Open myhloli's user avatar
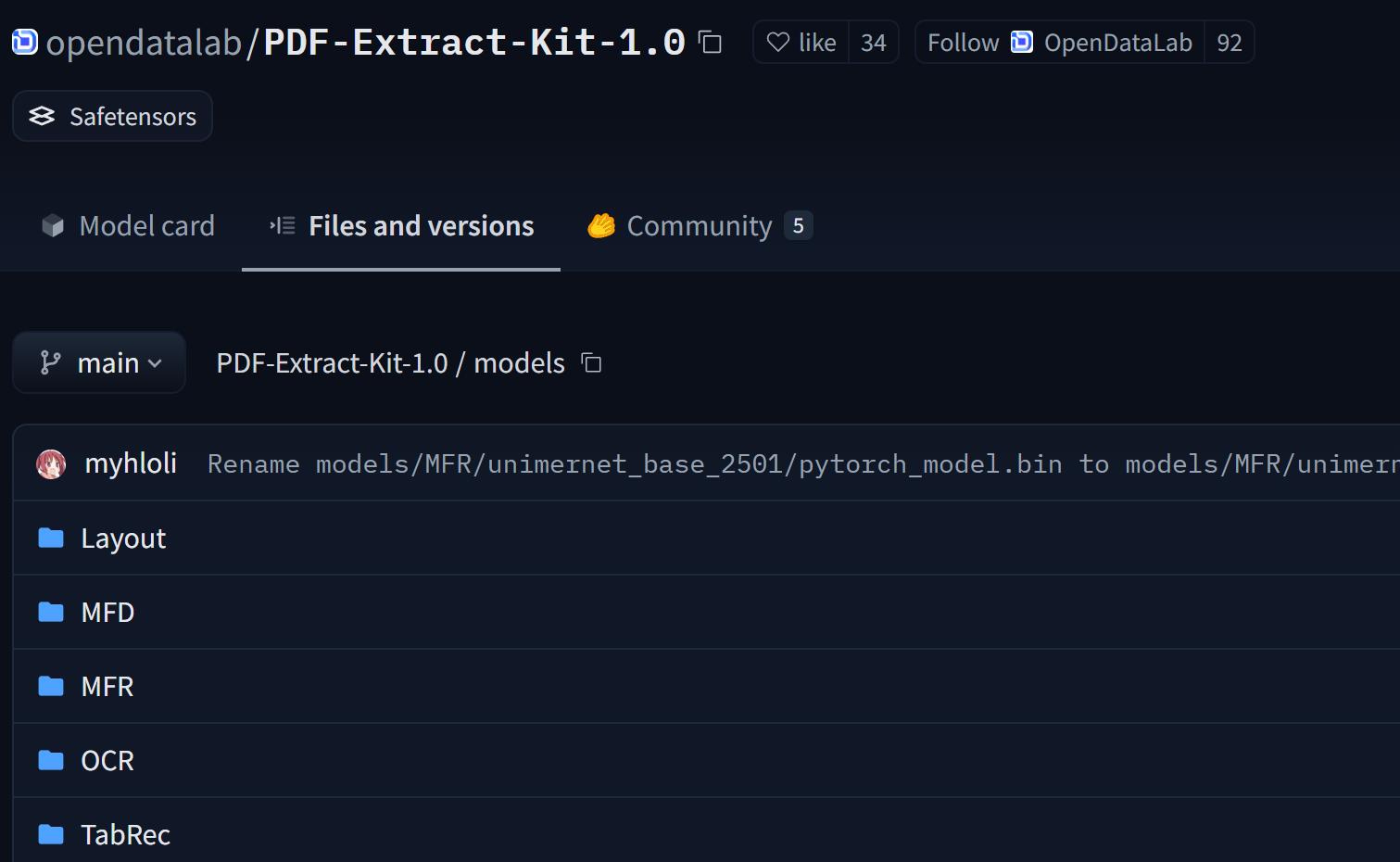The width and height of the screenshot is (1400, 862). (51, 463)
